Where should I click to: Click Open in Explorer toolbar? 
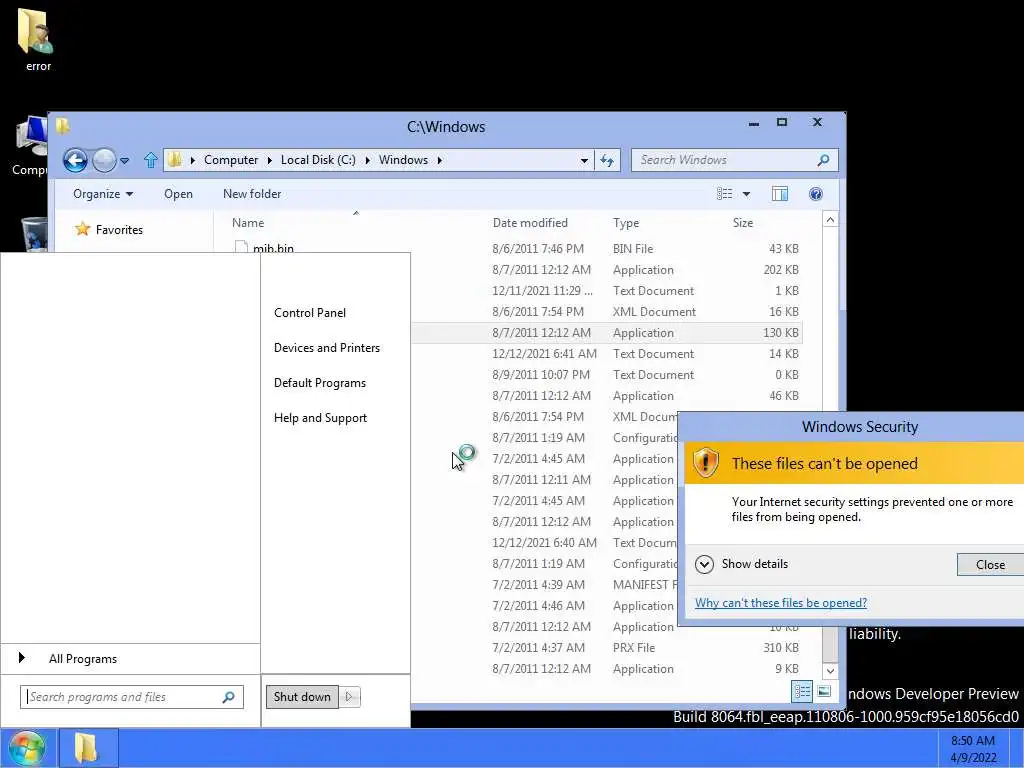point(178,194)
